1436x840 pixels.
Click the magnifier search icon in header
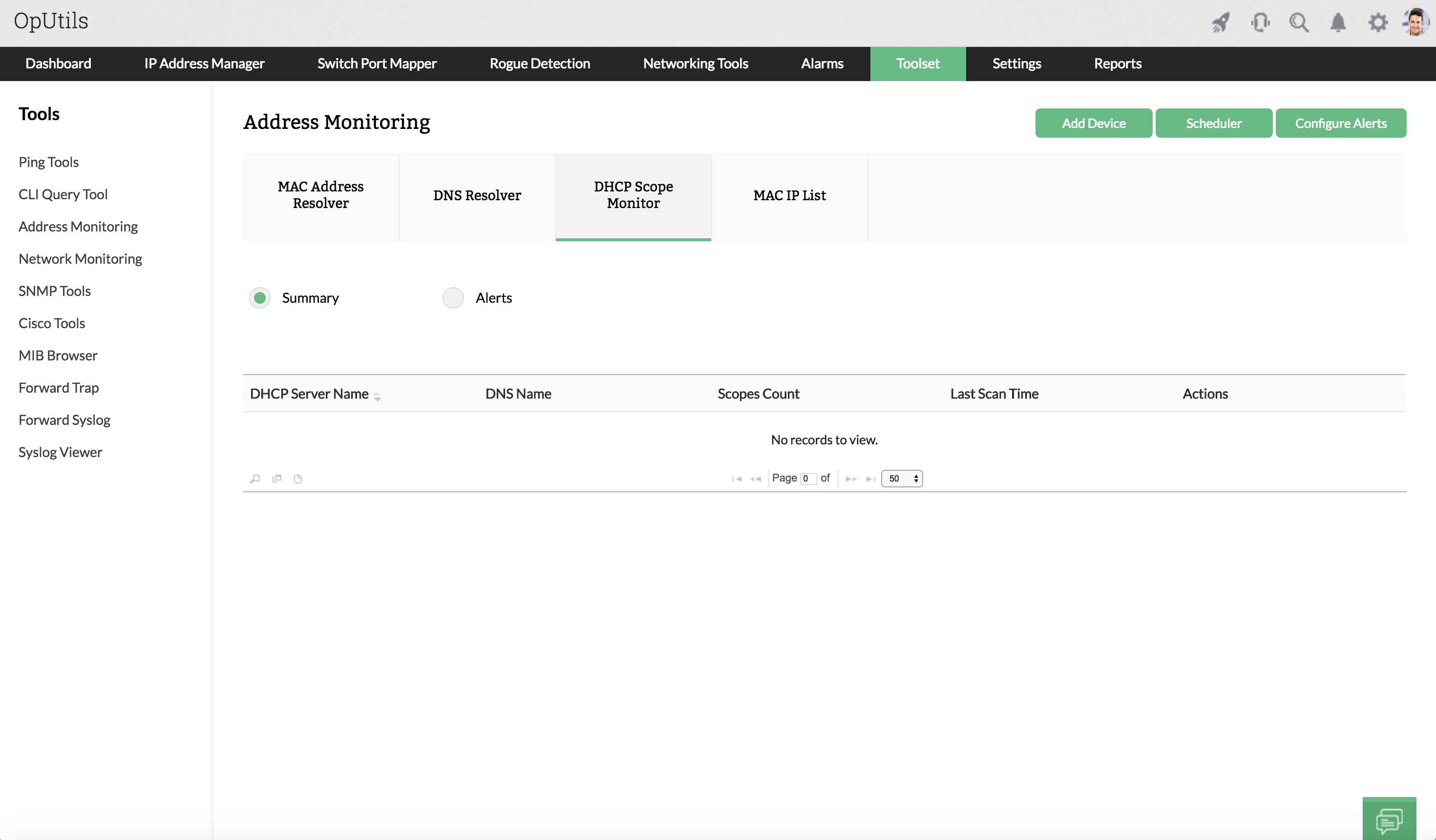pyautogui.click(x=1299, y=23)
